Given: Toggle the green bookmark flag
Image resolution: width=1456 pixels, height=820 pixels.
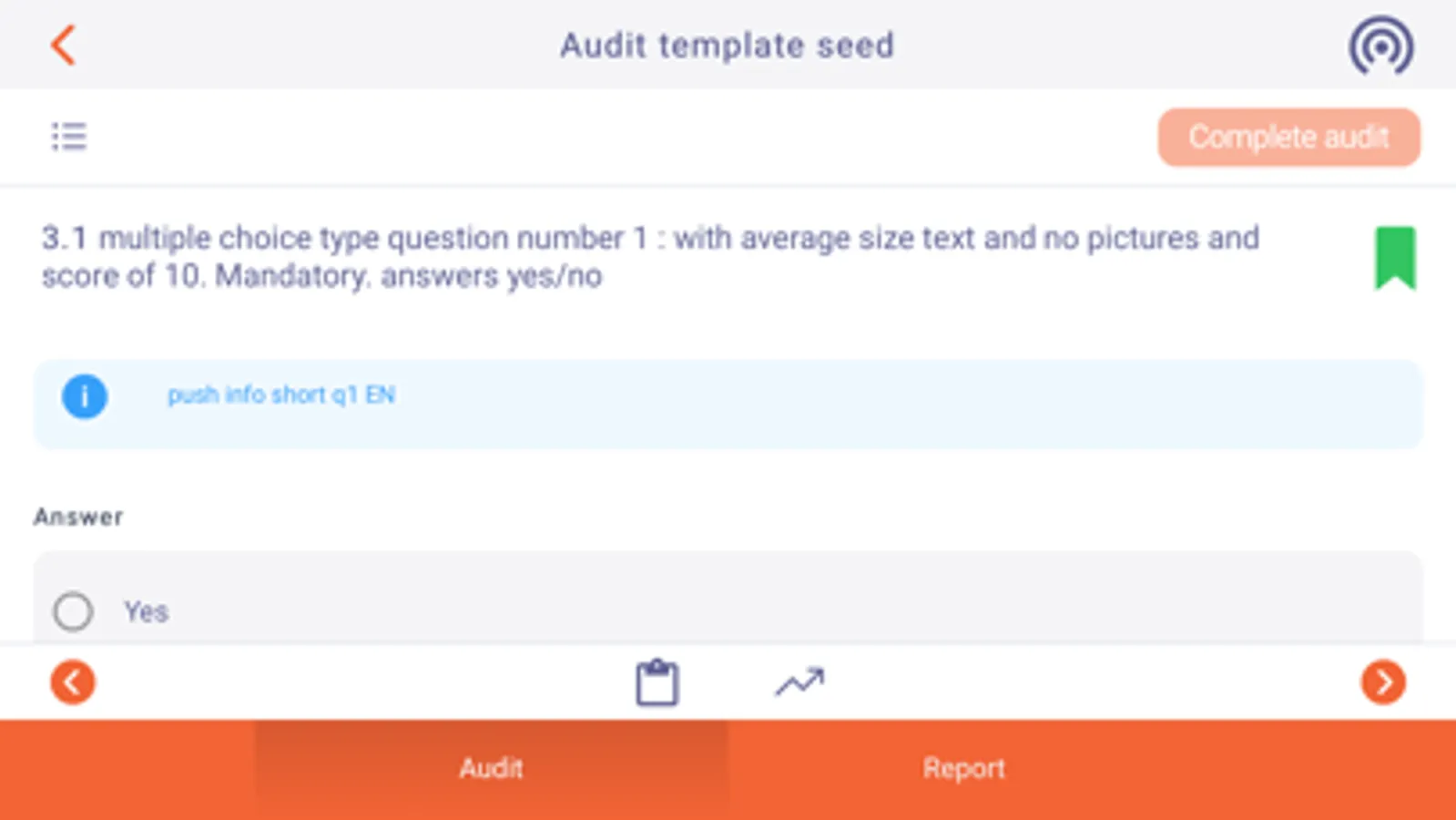Looking at the screenshot, I should (1394, 258).
